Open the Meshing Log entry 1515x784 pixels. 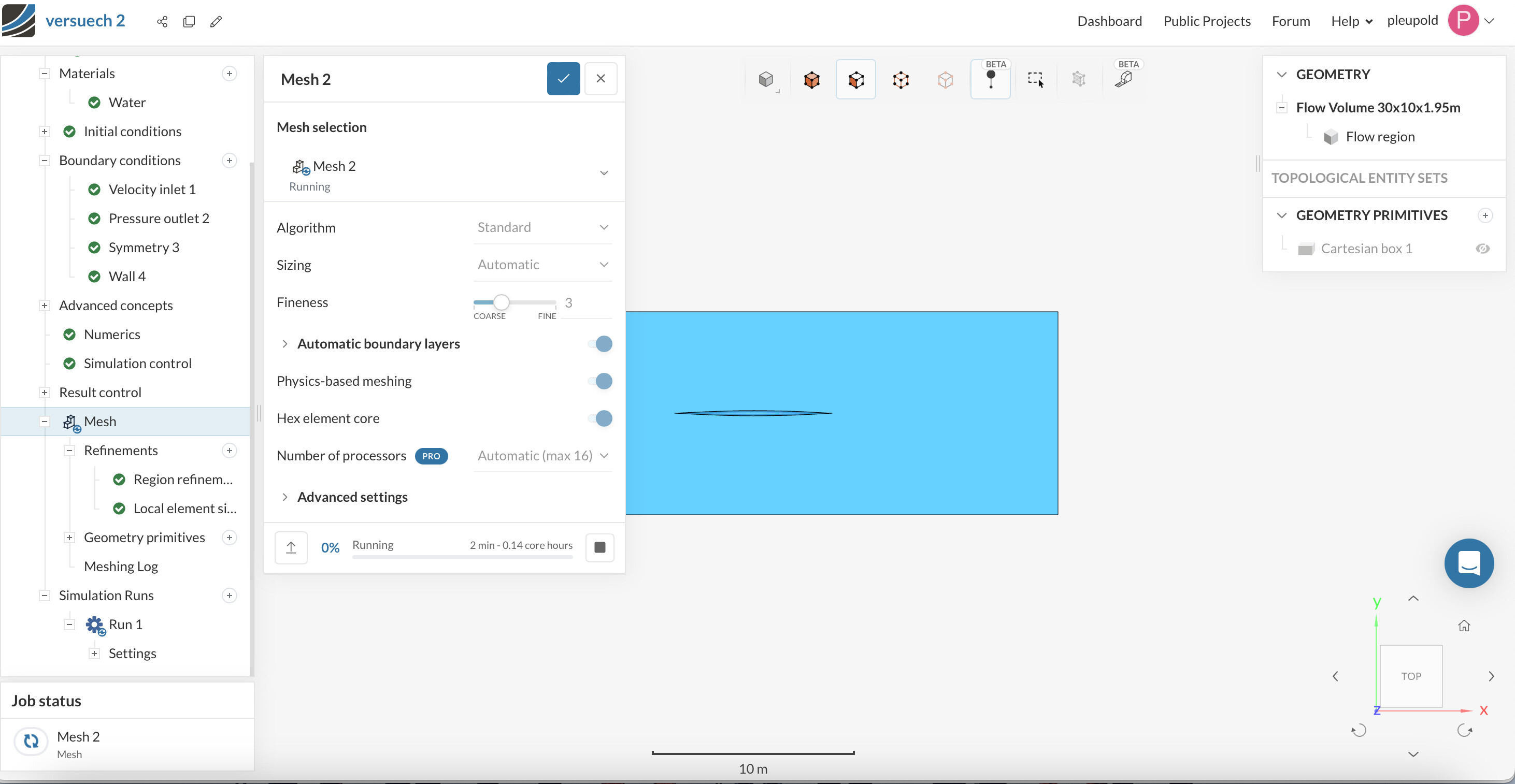point(121,566)
